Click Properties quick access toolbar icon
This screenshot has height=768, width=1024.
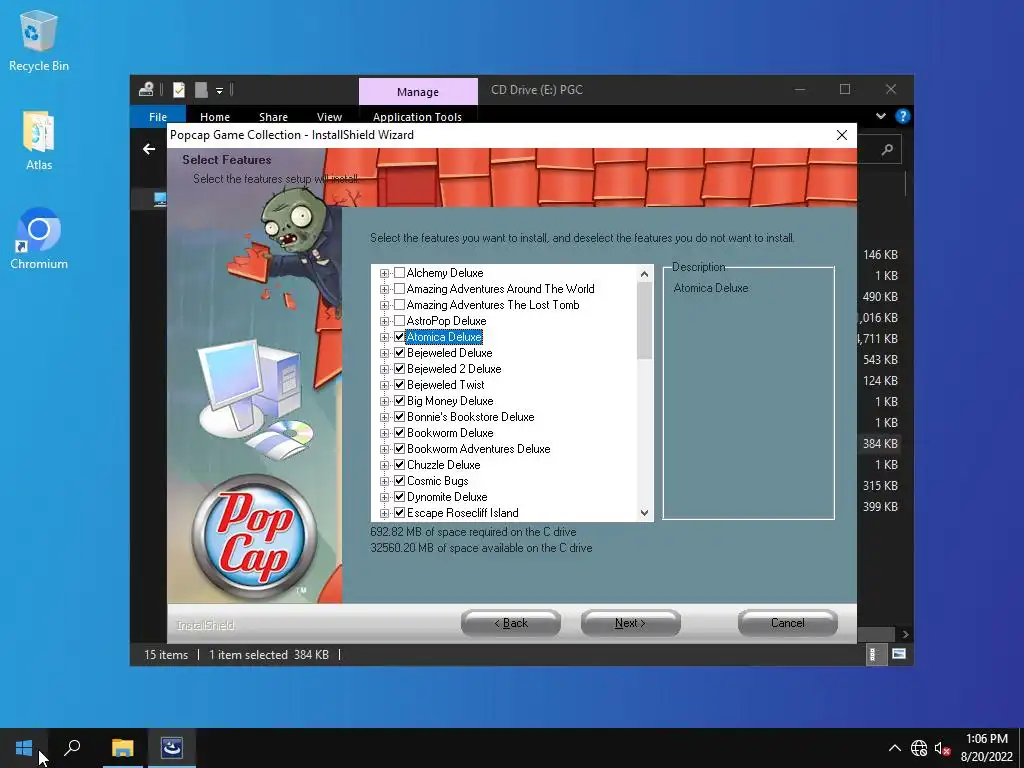[x=179, y=89]
